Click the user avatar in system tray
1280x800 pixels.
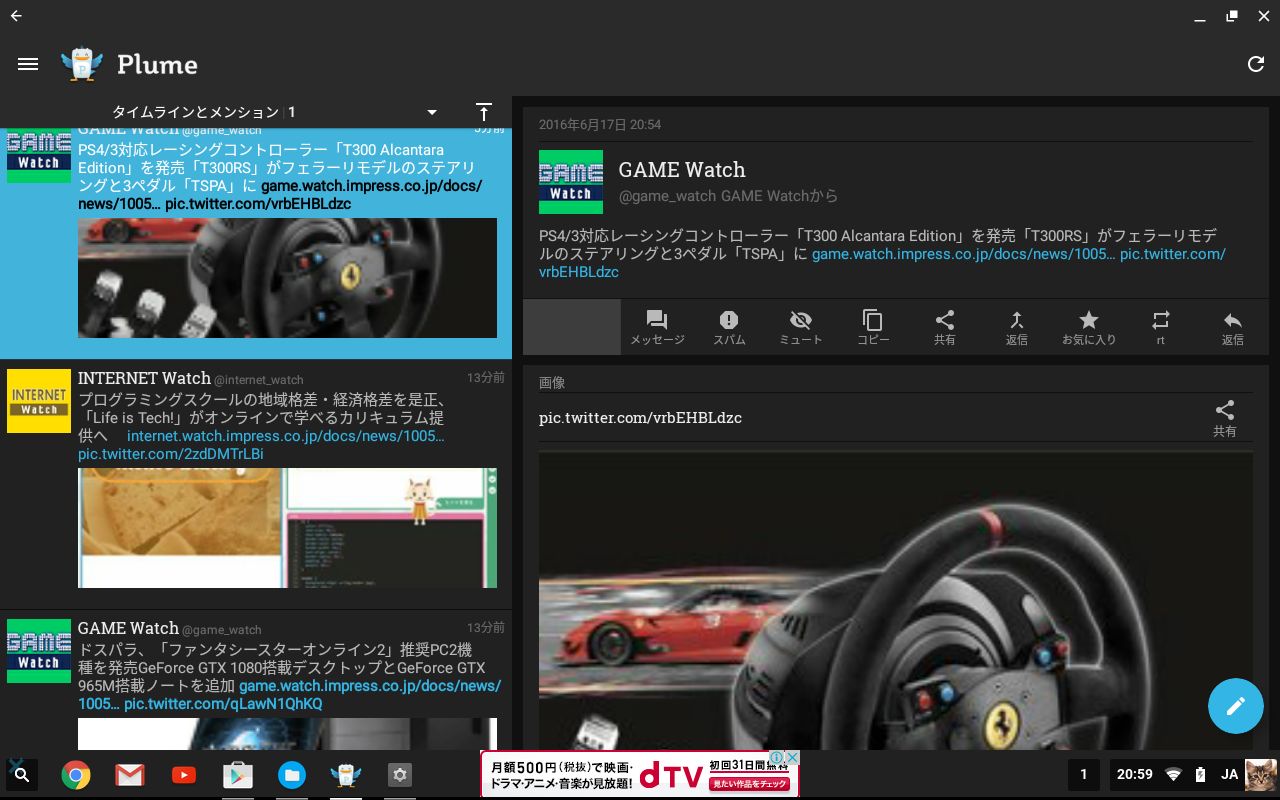1260,774
